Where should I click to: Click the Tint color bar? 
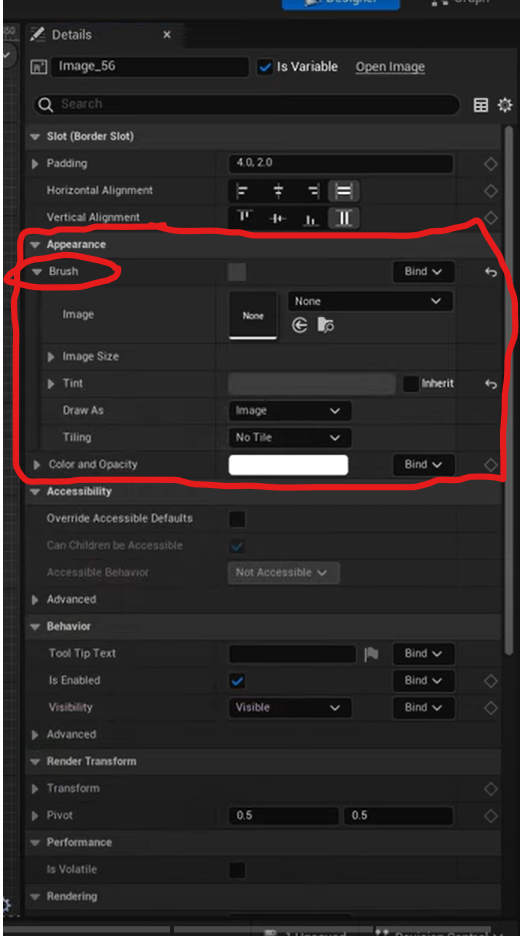(312, 384)
